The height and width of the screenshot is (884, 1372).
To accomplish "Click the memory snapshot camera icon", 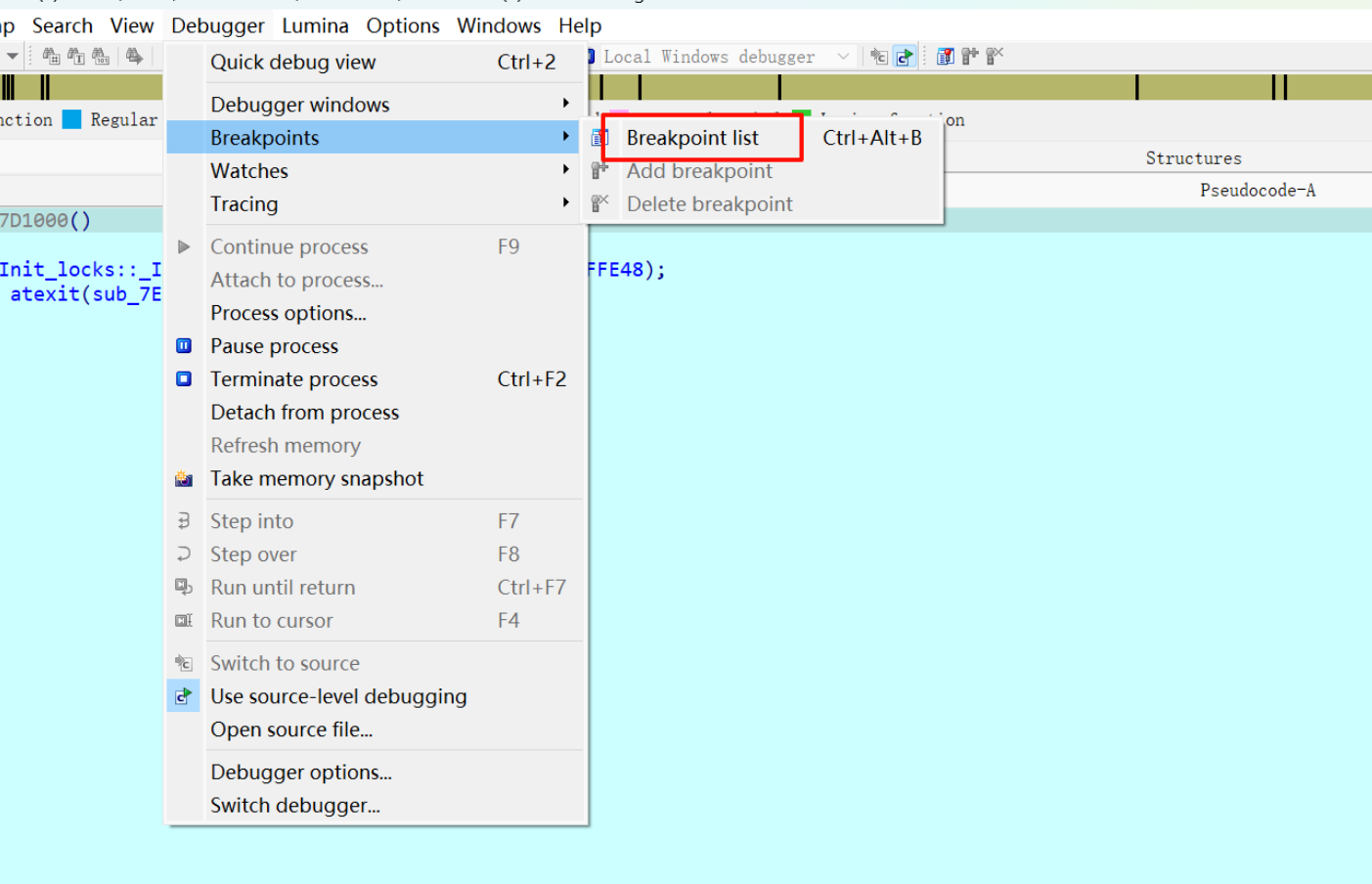I will click(184, 479).
